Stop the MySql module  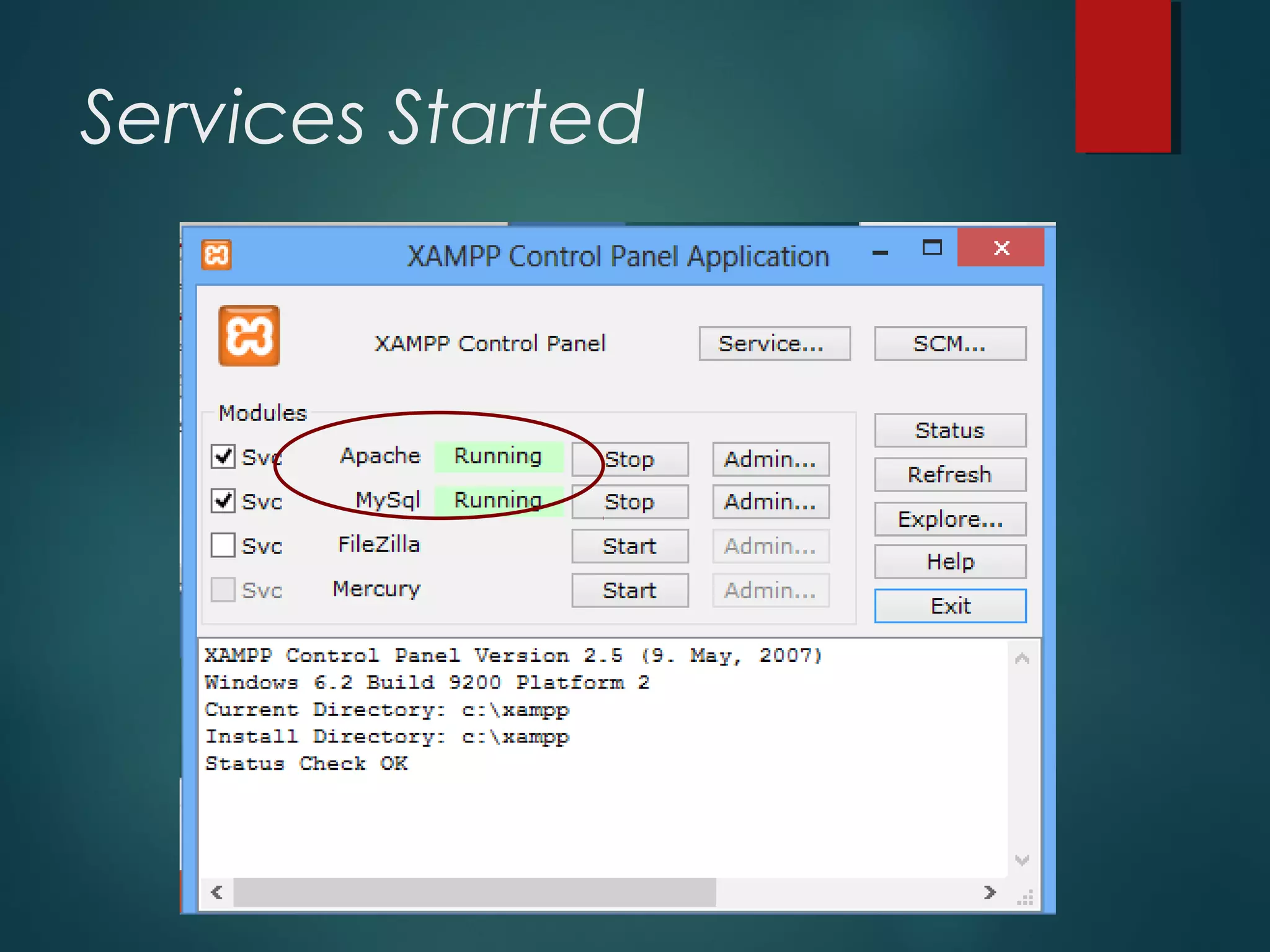(630, 501)
